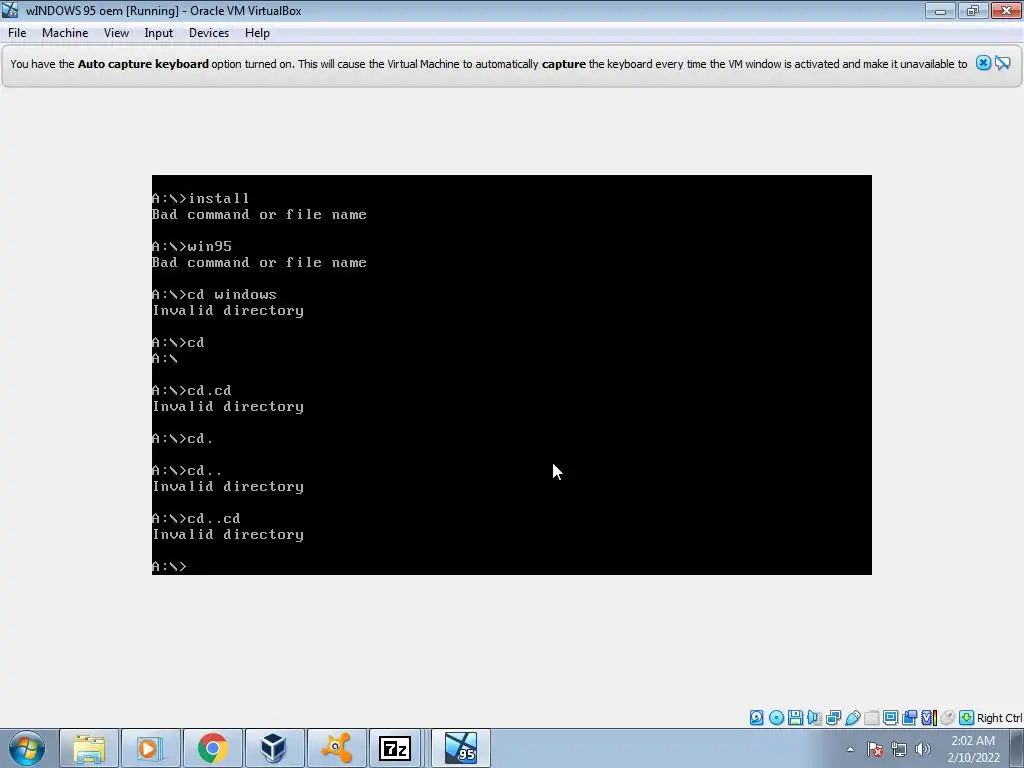
Task: Click the volume speaker tray icon
Action: coord(923,749)
